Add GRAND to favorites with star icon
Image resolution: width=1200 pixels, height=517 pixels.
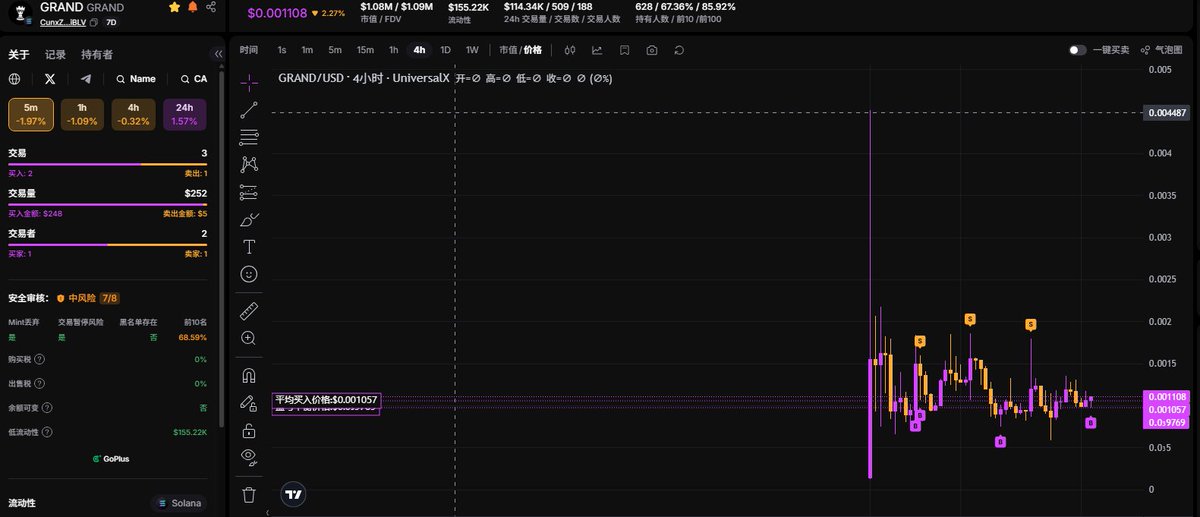pyautogui.click(x=175, y=7)
